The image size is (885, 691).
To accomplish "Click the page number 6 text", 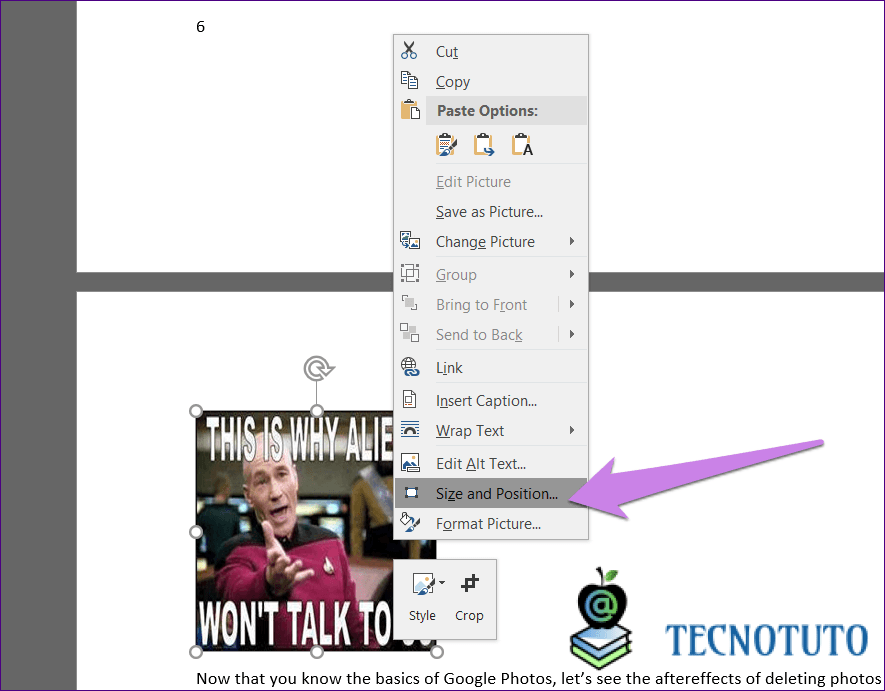I will [x=200, y=27].
